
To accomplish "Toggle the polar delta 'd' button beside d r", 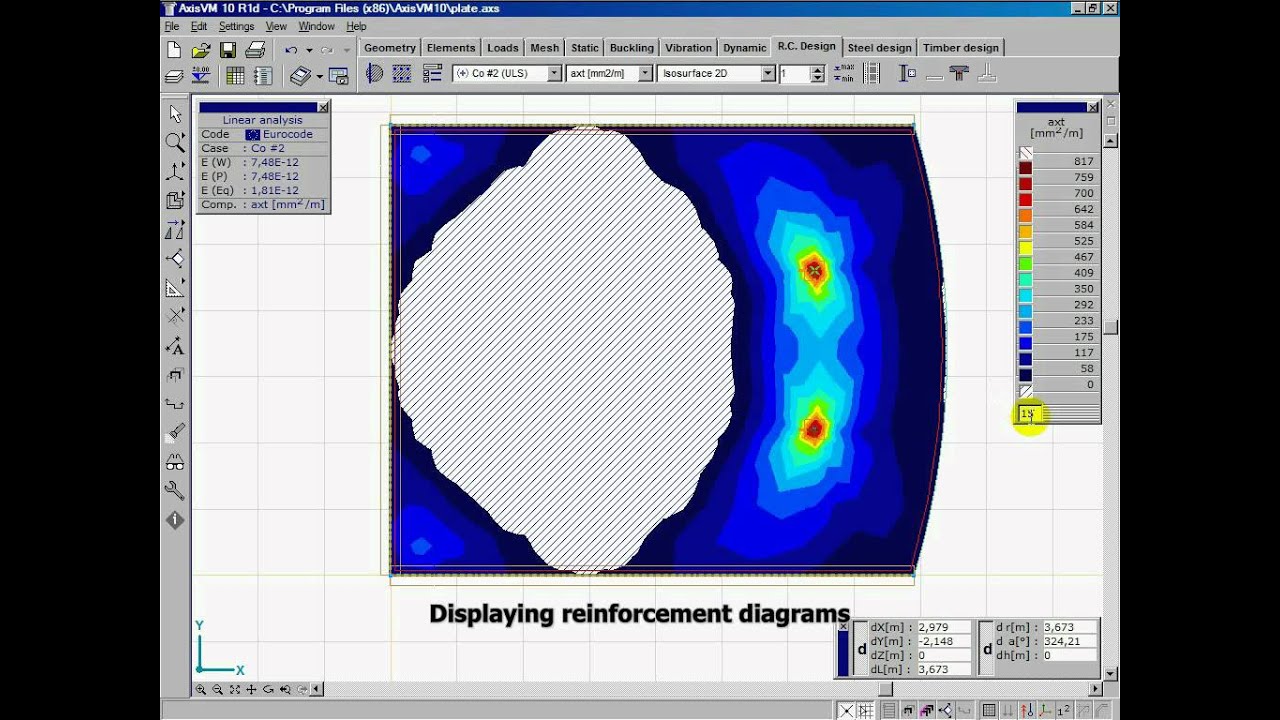I will (987, 649).
